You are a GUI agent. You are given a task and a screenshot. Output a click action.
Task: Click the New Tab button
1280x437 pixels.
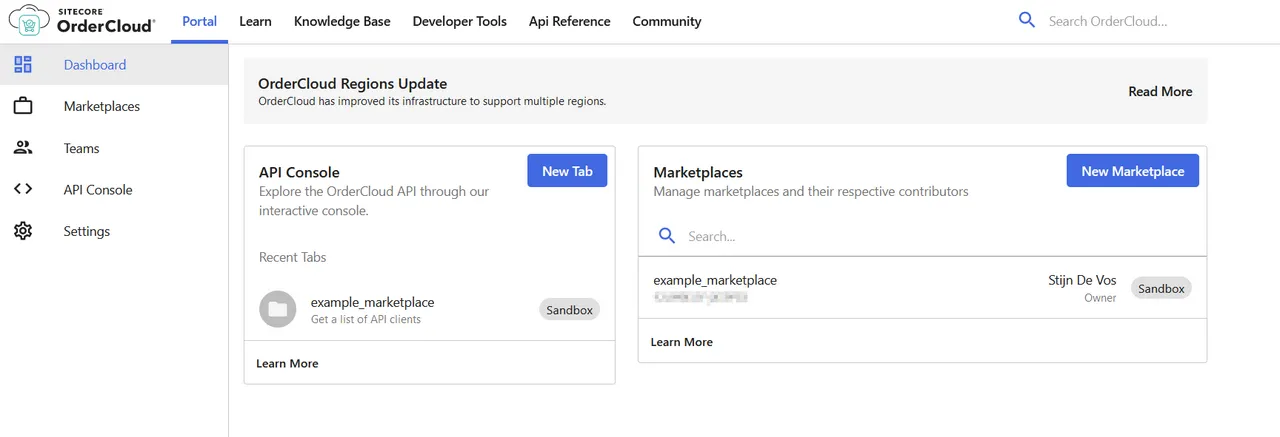pos(567,171)
